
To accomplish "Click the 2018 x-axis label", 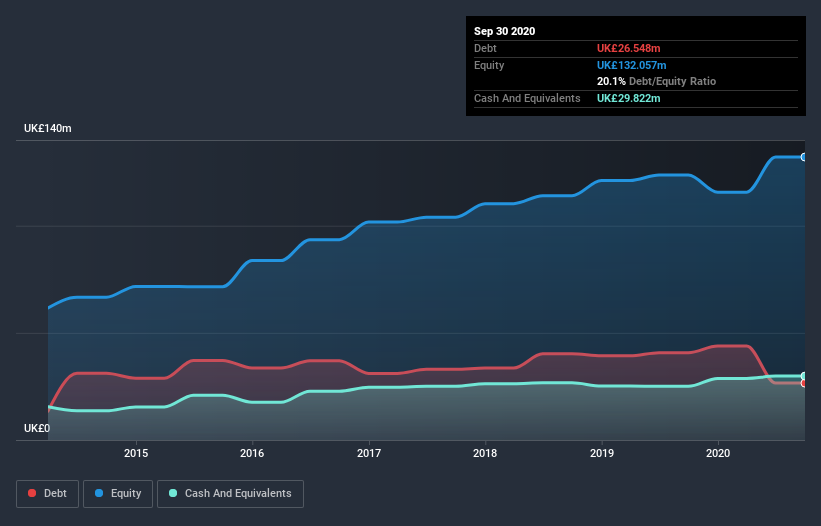I will click(x=485, y=453).
